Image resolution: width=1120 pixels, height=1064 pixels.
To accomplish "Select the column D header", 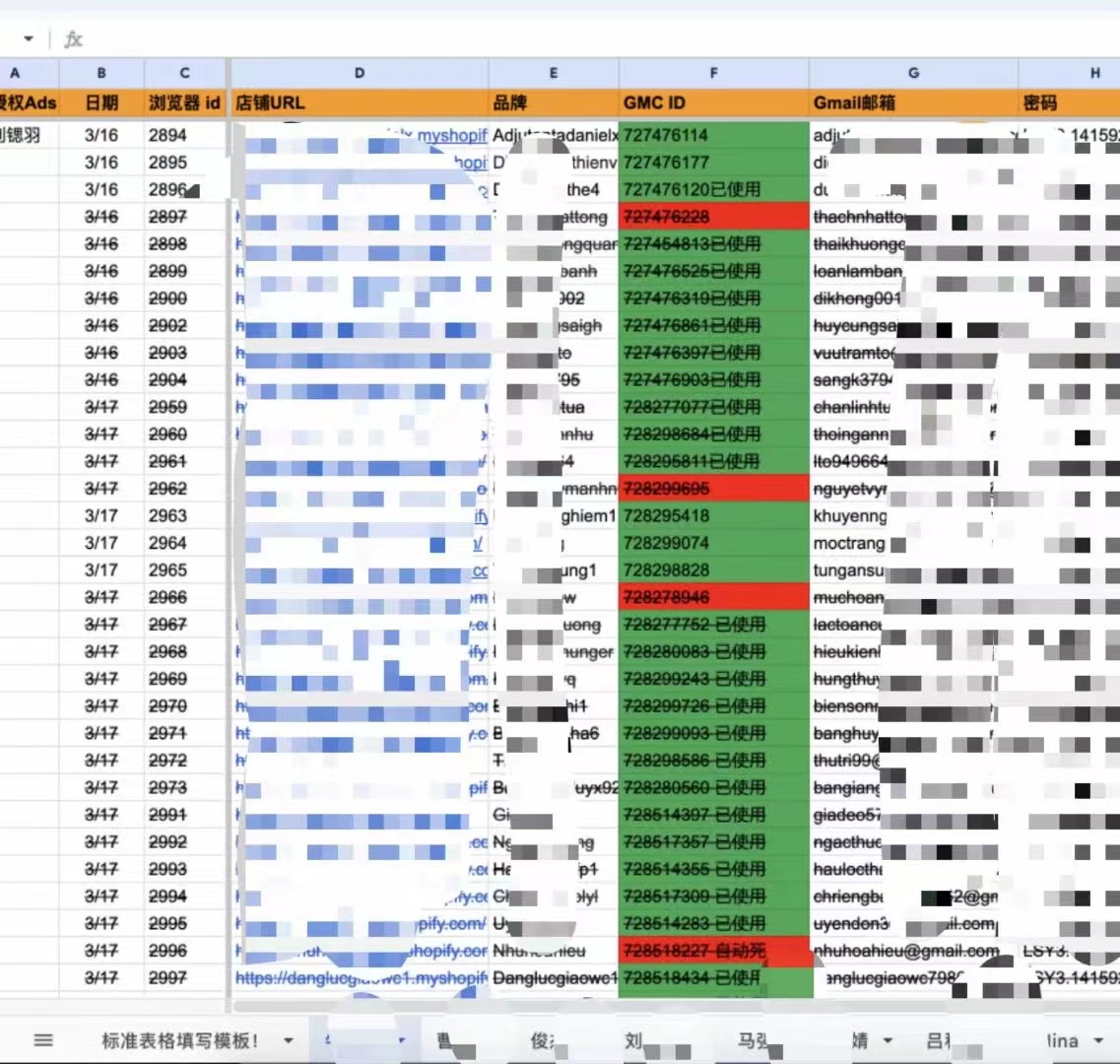I will pos(359,73).
